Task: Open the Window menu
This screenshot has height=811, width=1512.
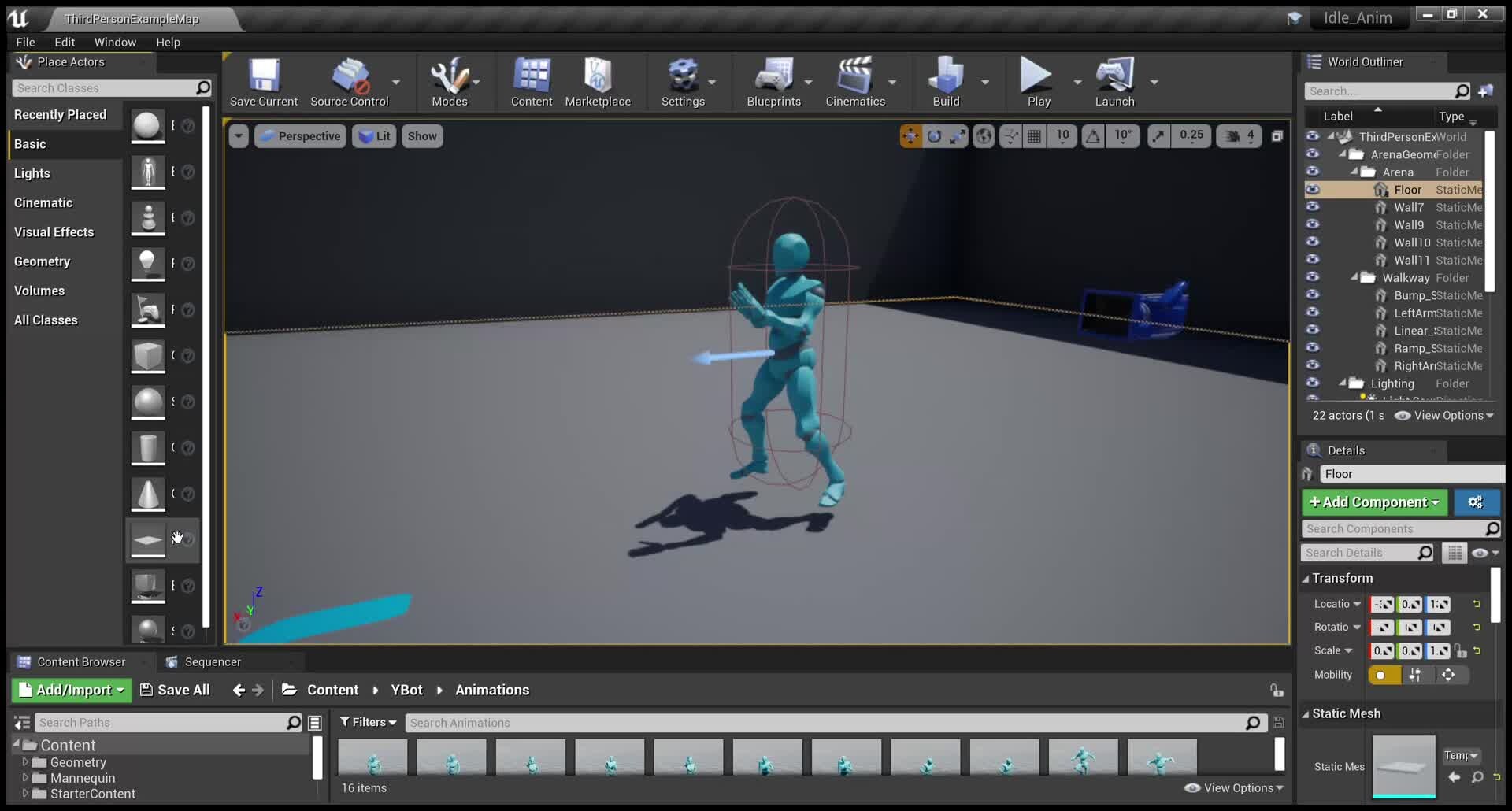Action: (x=115, y=42)
